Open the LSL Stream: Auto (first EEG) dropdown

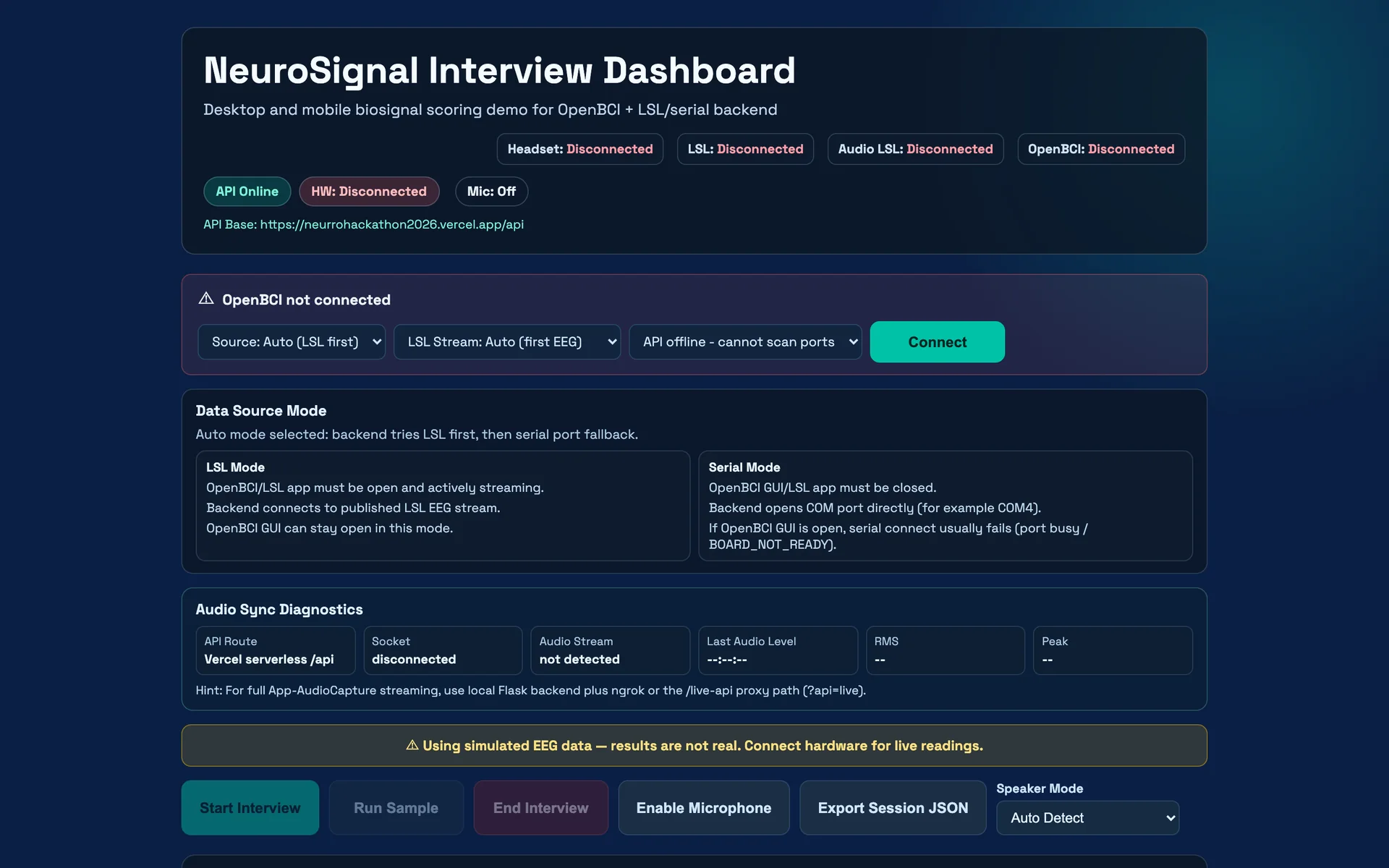[x=507, y=342]
